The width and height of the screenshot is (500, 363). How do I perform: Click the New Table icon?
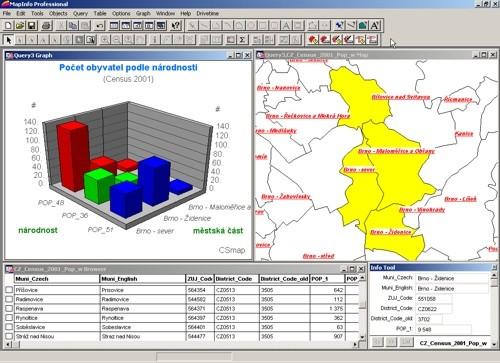8,26
